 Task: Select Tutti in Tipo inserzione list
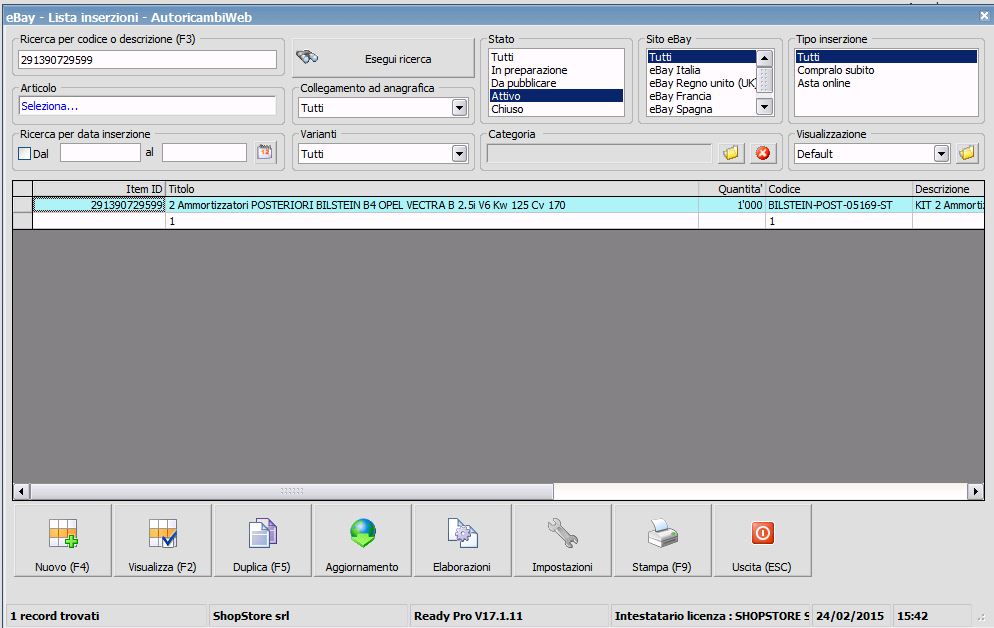coord(886,57)
